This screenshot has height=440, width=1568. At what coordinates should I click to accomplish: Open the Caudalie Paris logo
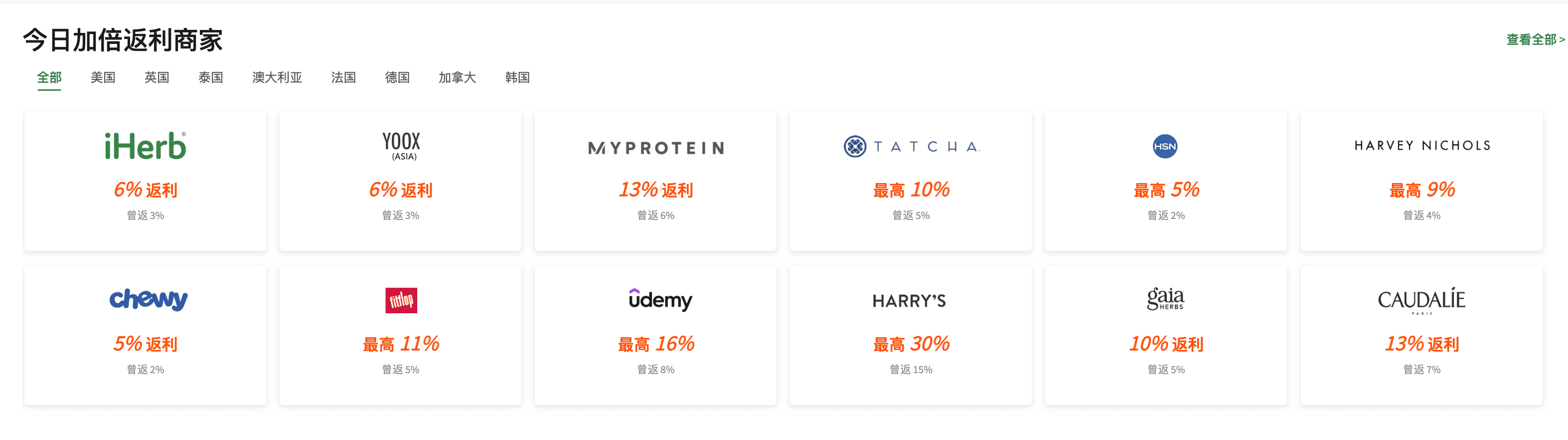pyautogui.click(x=1421, y=300)
